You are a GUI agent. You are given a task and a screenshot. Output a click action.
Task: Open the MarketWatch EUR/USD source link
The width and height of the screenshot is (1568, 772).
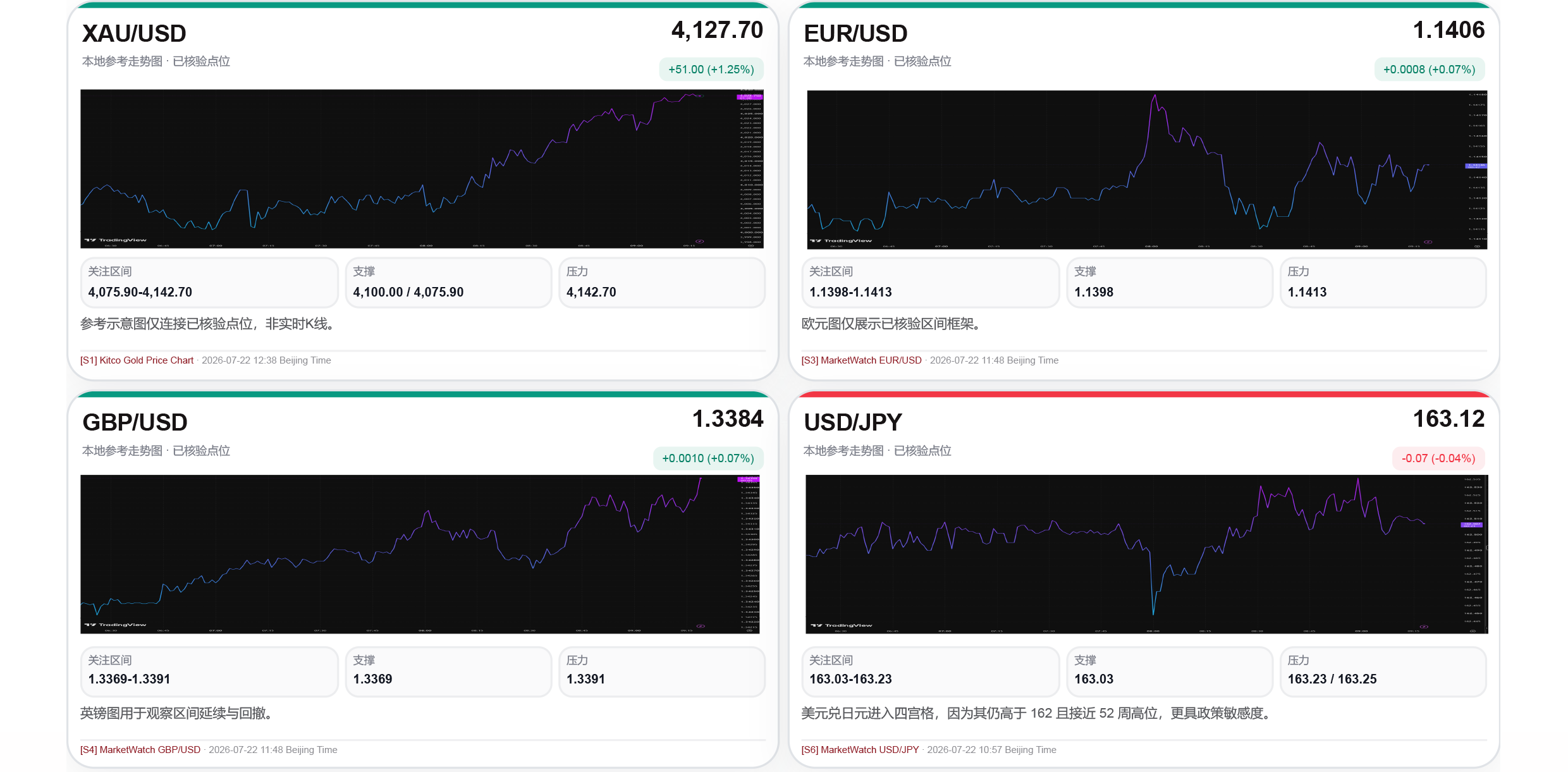coord(862,360)
